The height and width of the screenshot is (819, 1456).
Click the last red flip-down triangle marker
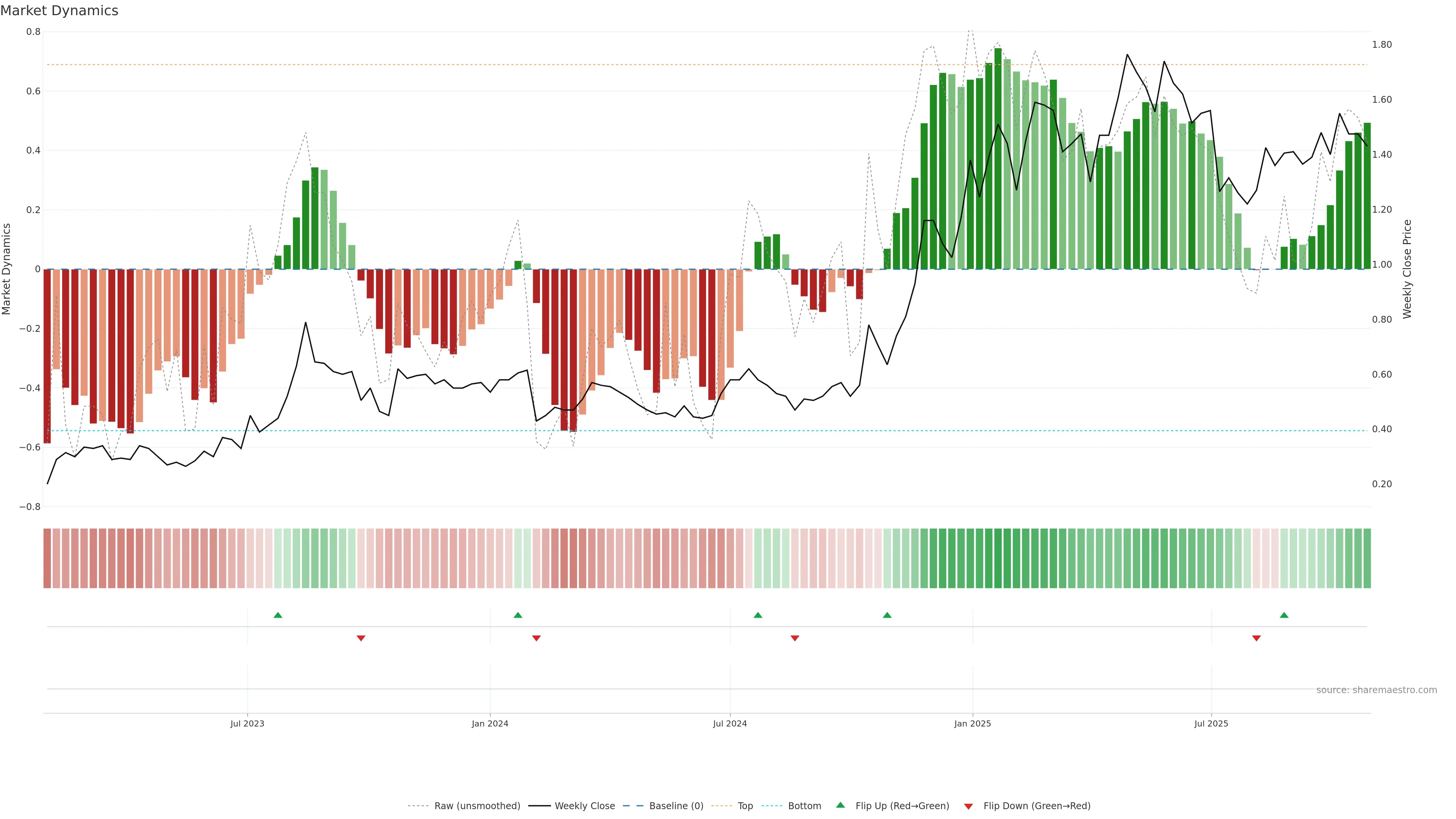(x=1257, y=638)
